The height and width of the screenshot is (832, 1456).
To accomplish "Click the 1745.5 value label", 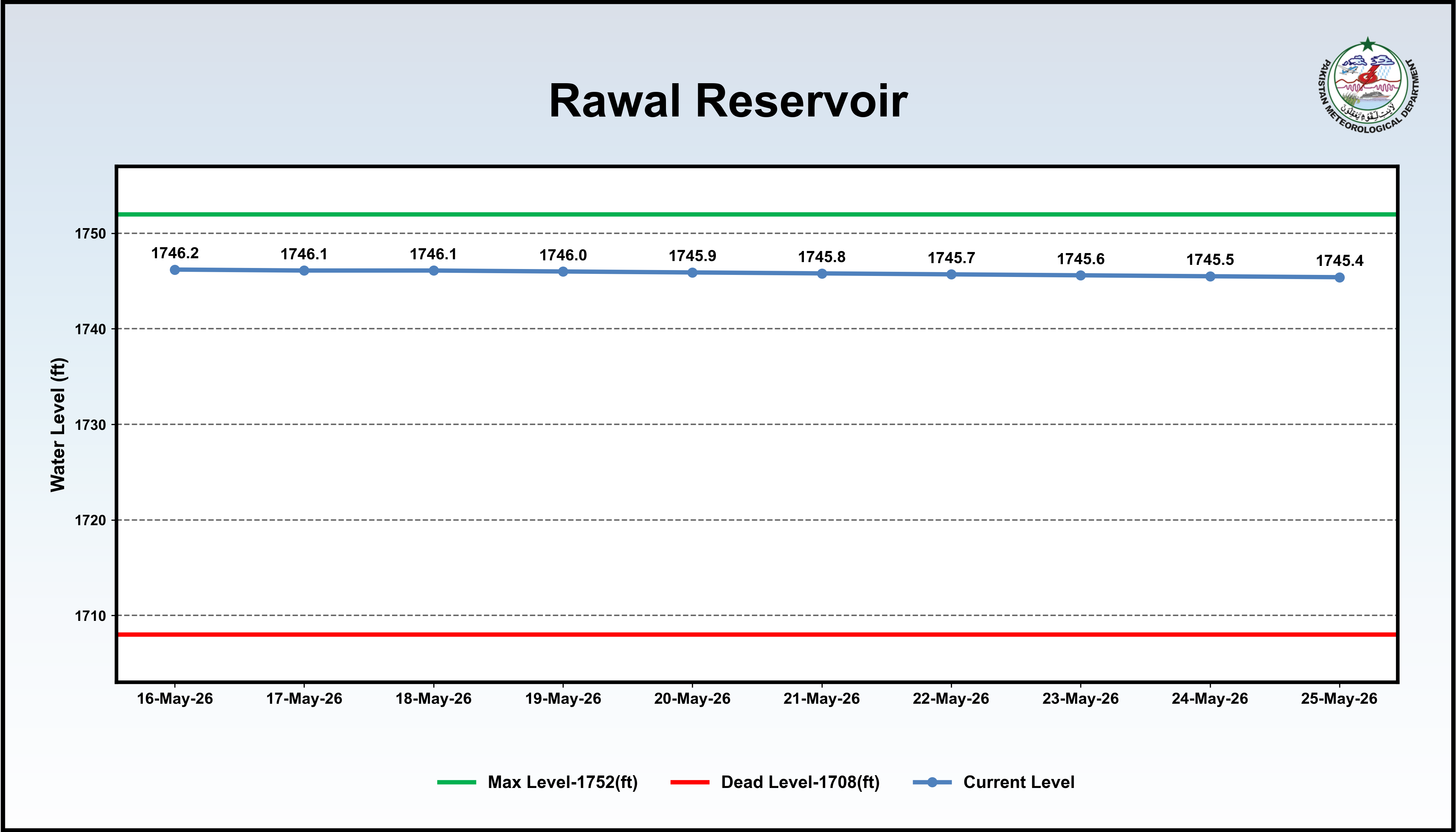I will (1210, 260).
